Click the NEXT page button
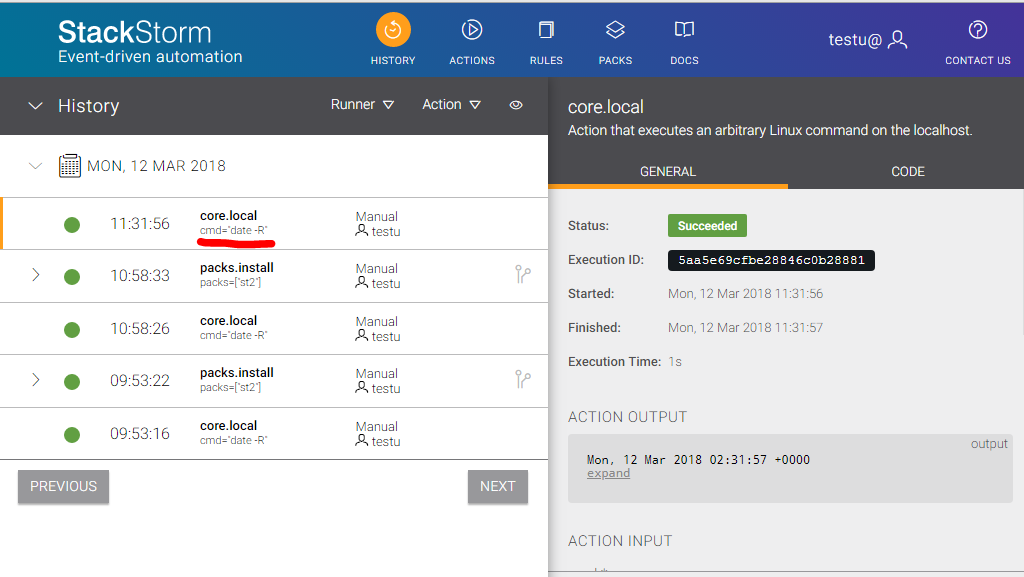Viewport: 1024px width, 577px height. (x=498, y=486)
